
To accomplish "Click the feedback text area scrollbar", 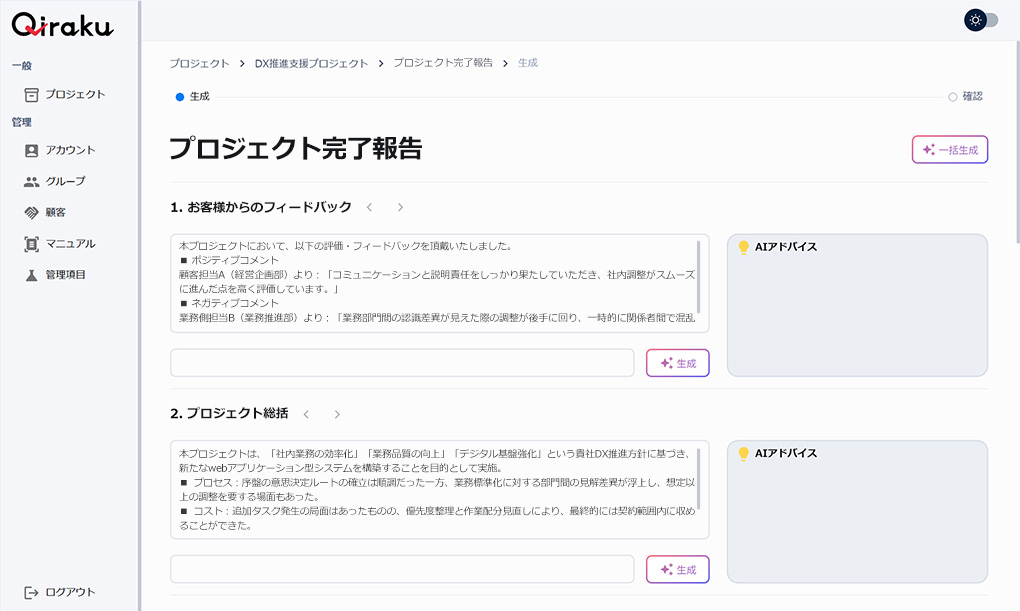I will 699,276.
